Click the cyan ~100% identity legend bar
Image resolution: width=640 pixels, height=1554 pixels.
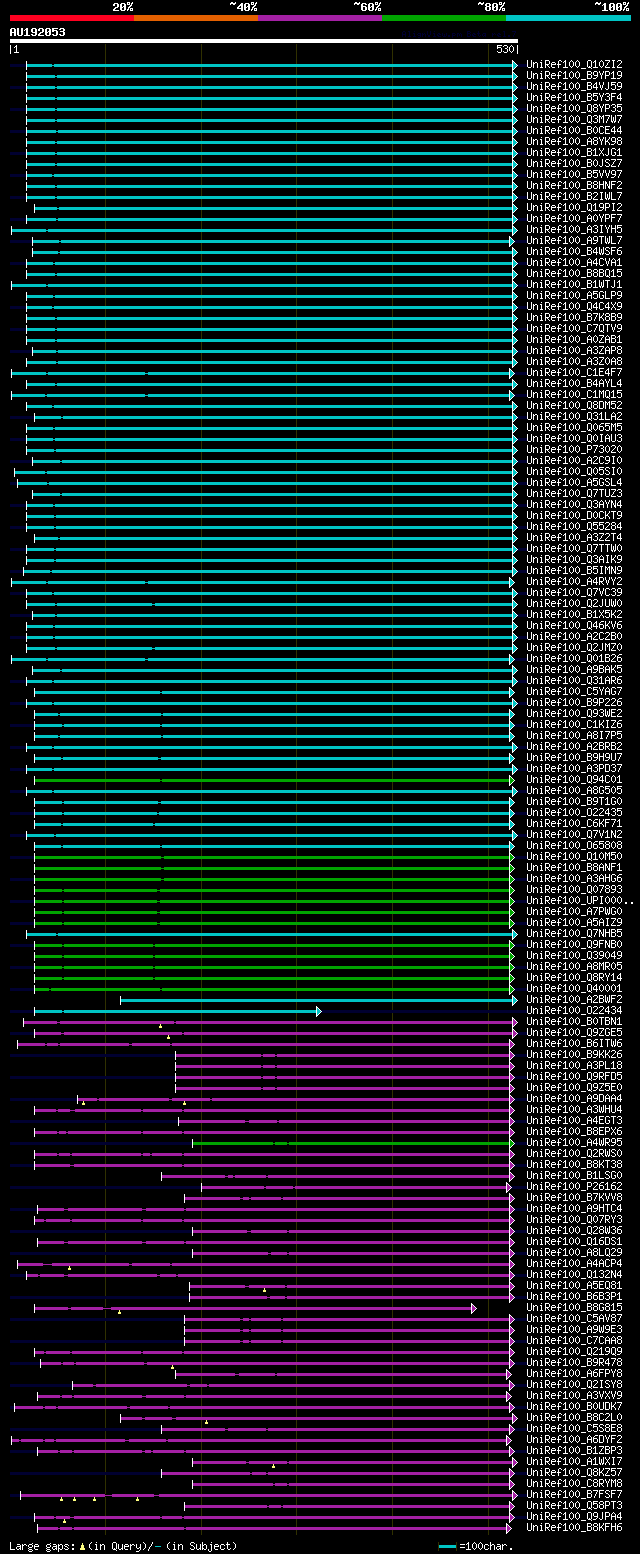coord(568,18)
